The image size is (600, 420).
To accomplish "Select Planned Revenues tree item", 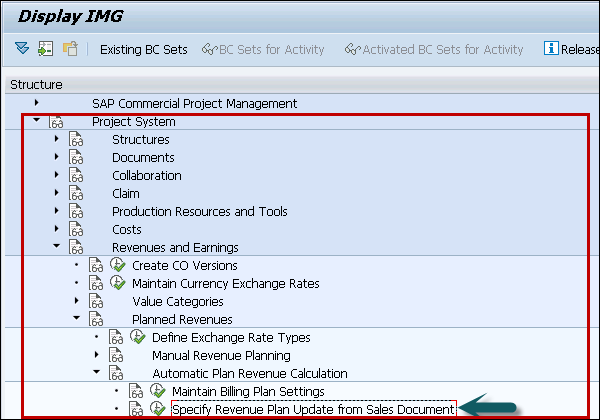I will coord(182,319).
